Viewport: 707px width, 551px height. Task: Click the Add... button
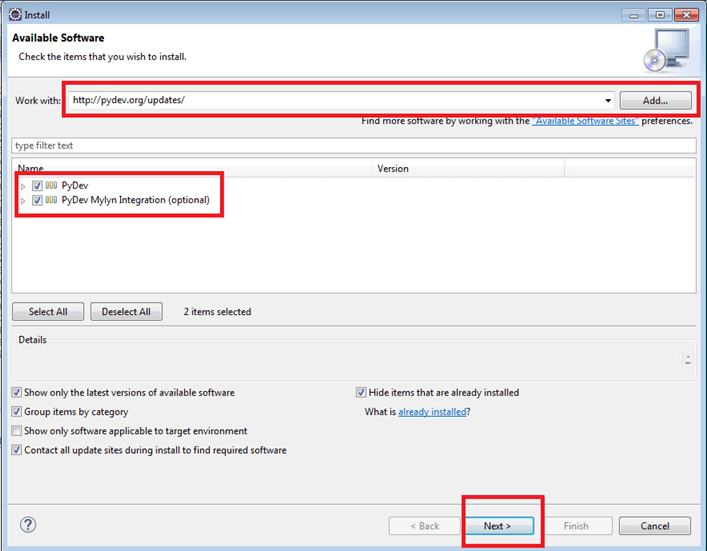click(655, 101)
